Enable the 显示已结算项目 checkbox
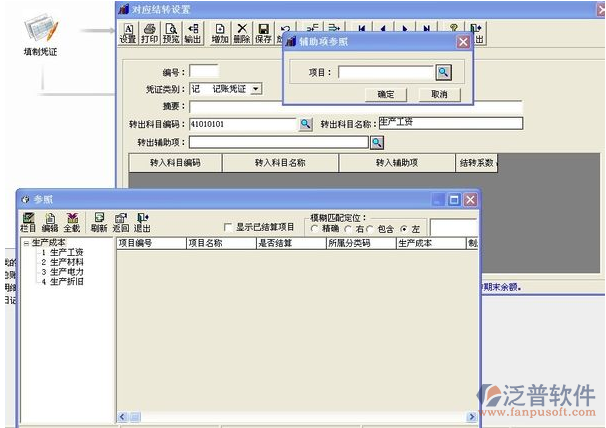The height and width of the screenshot is (428, 606). (228, 227)
